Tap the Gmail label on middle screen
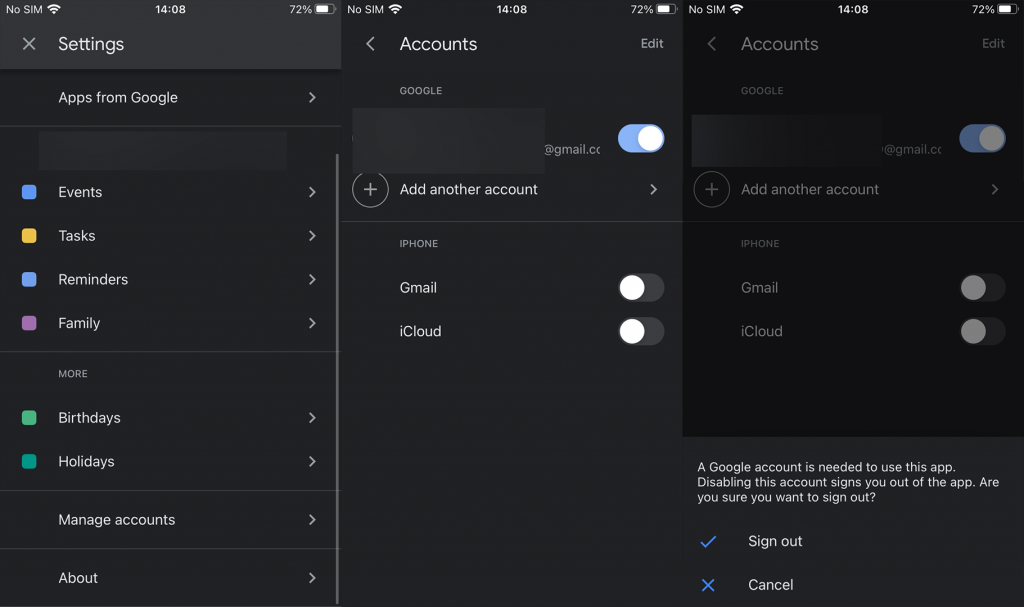 (x=418, y=287)
